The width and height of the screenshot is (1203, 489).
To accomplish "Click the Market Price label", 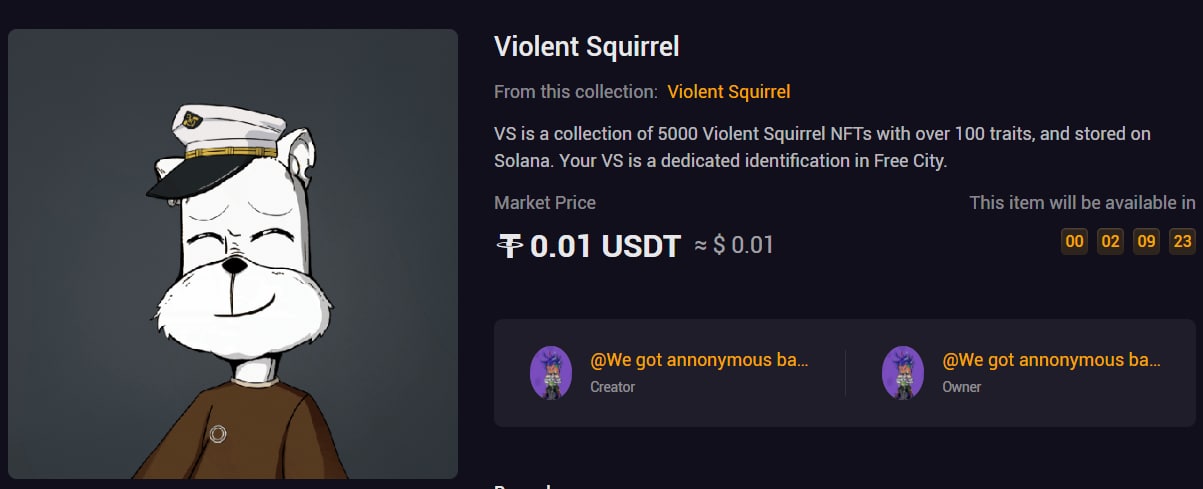I will click(x=545, y=203).
